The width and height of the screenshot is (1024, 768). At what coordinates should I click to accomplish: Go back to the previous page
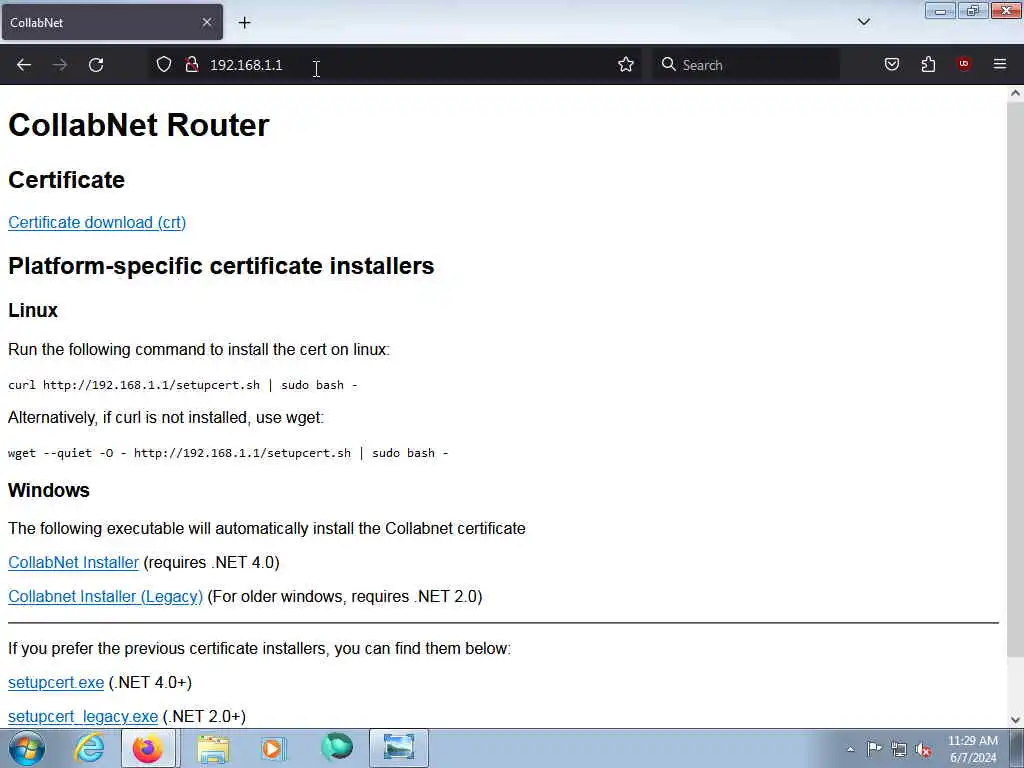(x=24, y=65)
